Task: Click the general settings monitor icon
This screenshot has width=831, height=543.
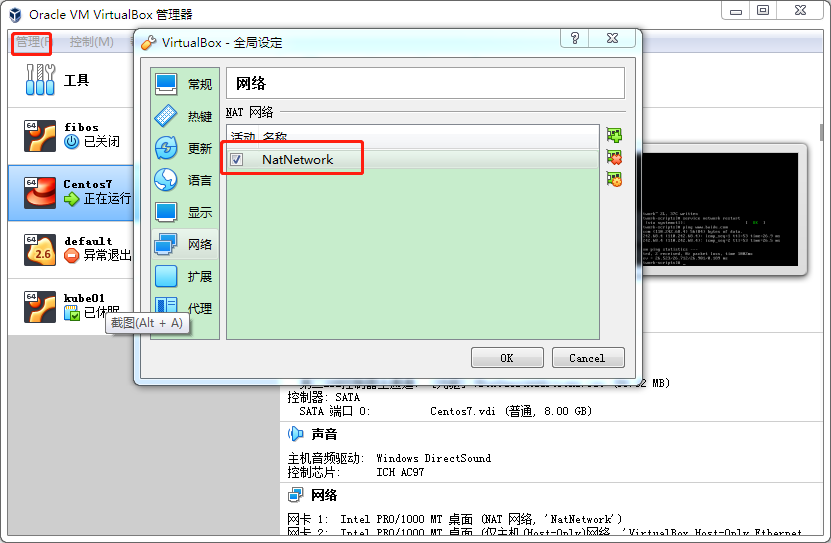Action: pyautogui.click(x=166, y=84)
